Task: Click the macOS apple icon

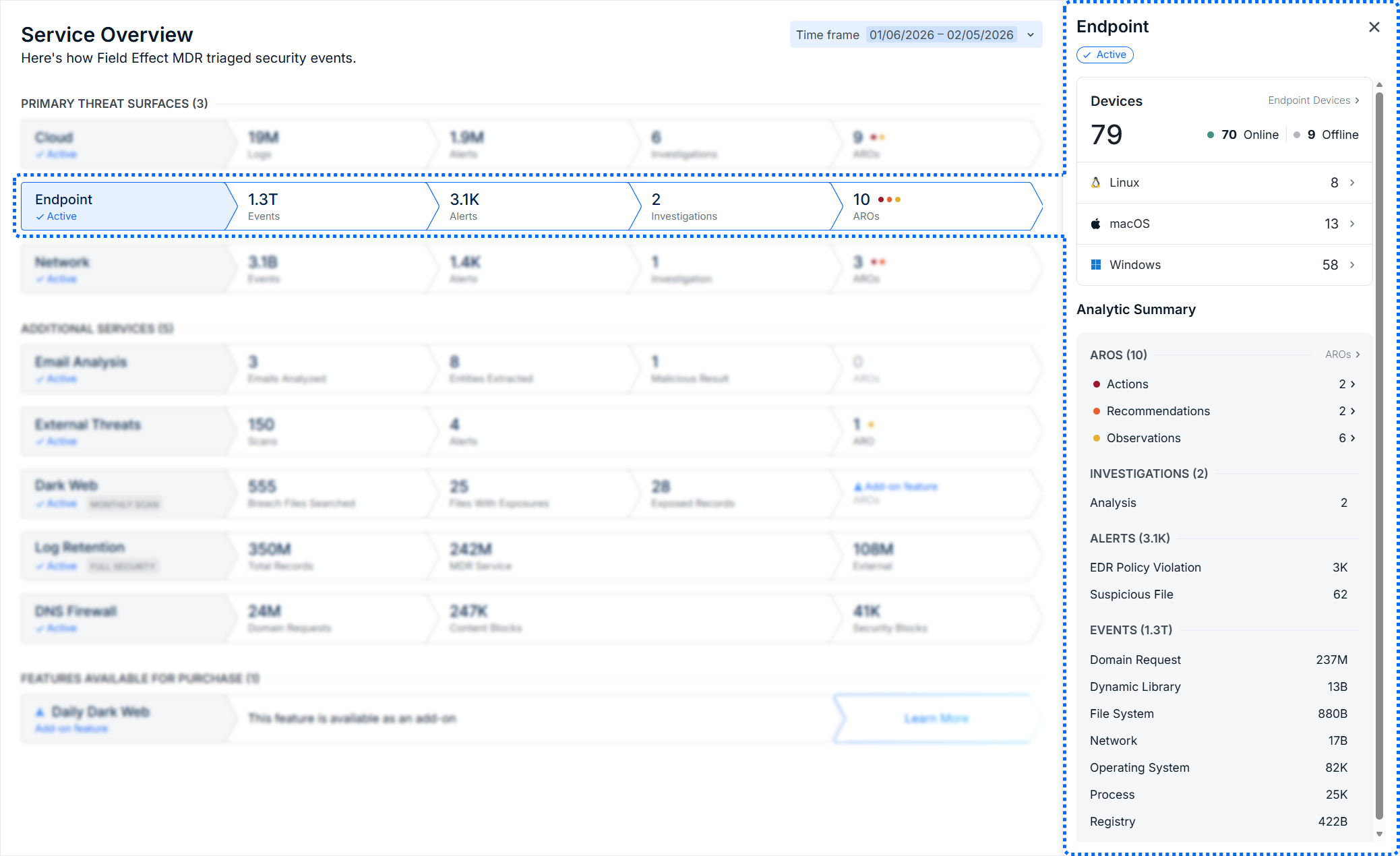Action: (x=1095, y=224)
